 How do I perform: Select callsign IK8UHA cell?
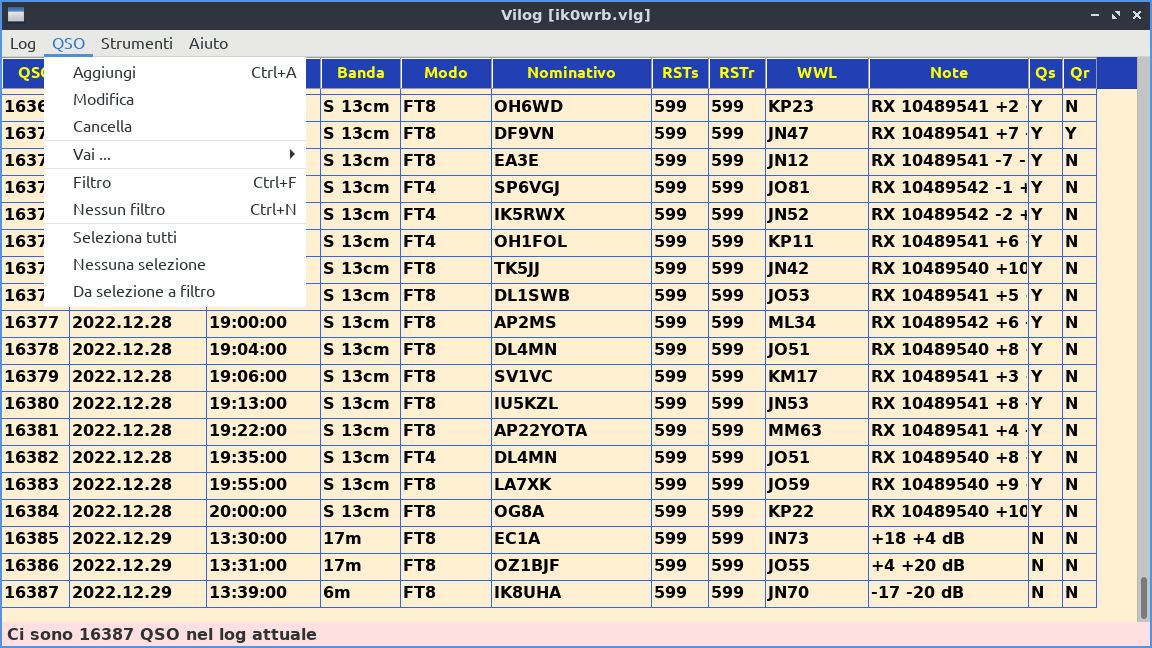tap(572, 592)
